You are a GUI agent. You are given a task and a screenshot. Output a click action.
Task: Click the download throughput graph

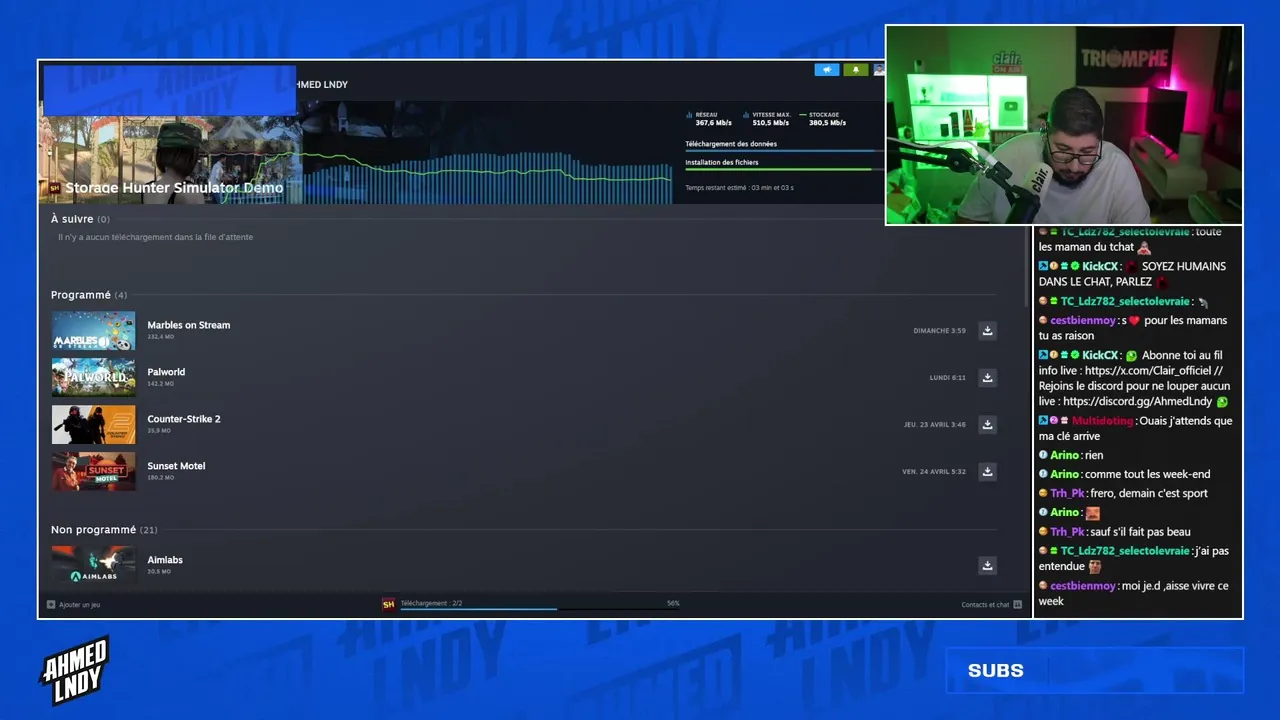tap(488, 177)
